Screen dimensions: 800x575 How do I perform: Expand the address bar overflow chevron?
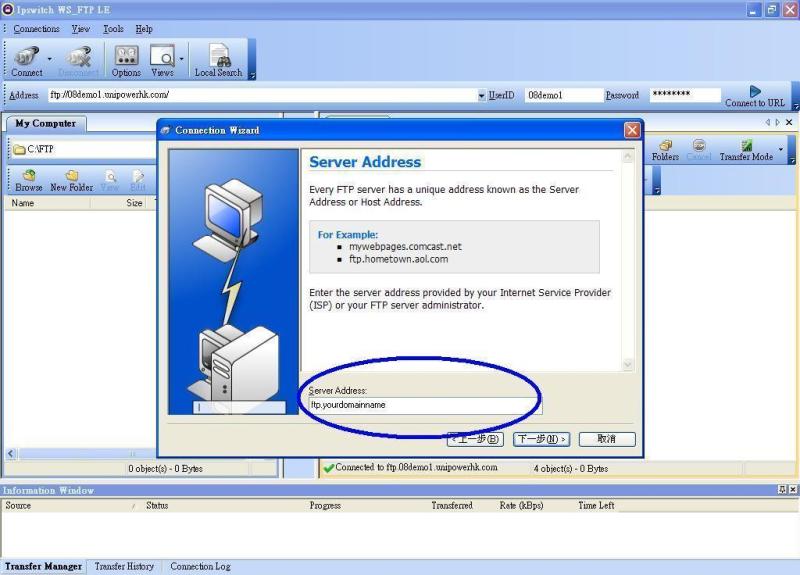(795, 106)
